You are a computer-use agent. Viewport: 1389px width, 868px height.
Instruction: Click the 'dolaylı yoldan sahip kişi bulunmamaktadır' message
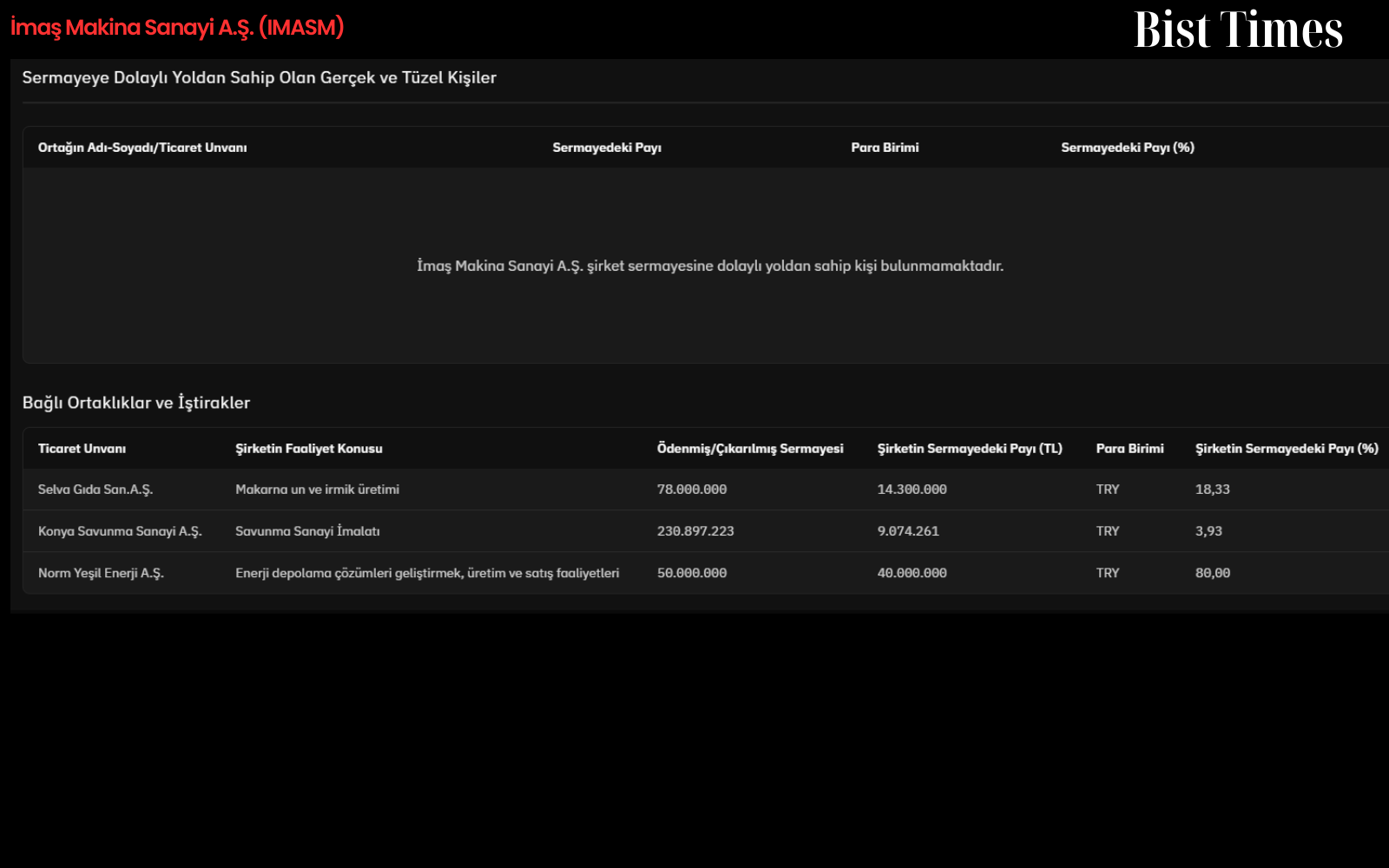[710, 266]
